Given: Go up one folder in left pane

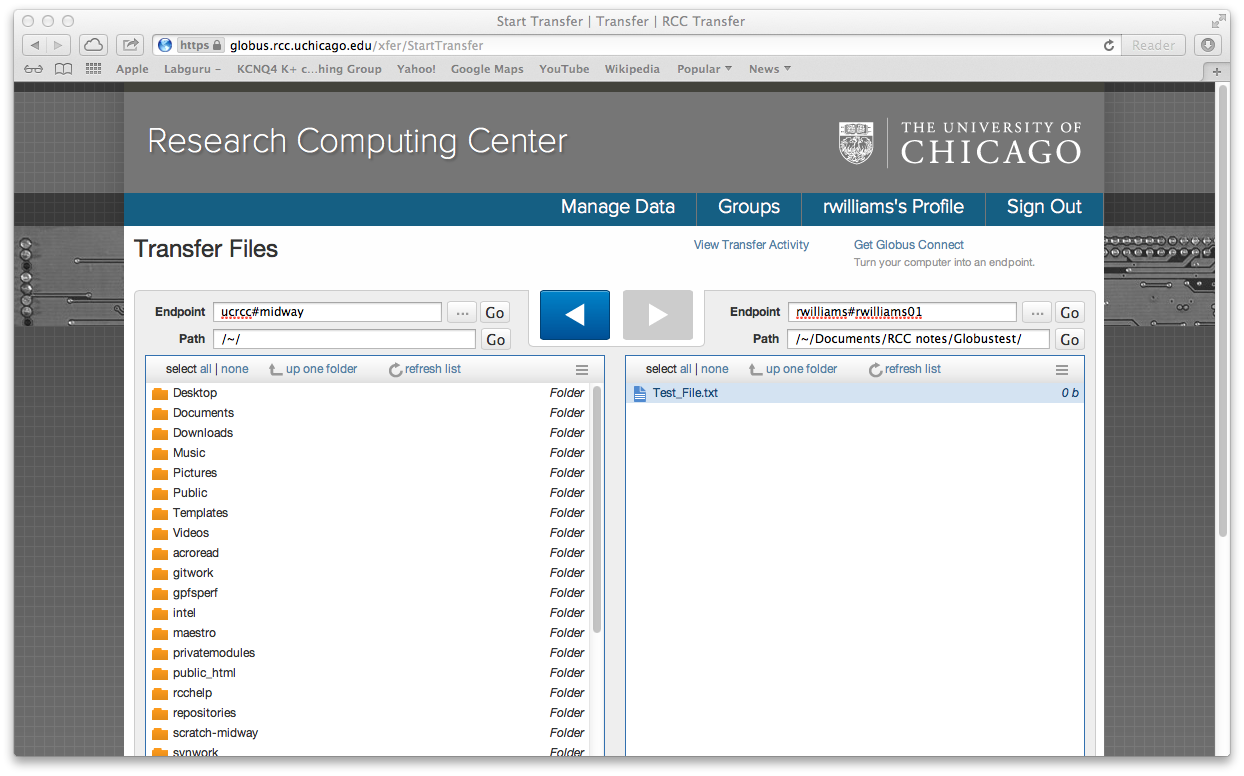Looking at the screenshot, I should pyautogui.click(x=313, y=369).
